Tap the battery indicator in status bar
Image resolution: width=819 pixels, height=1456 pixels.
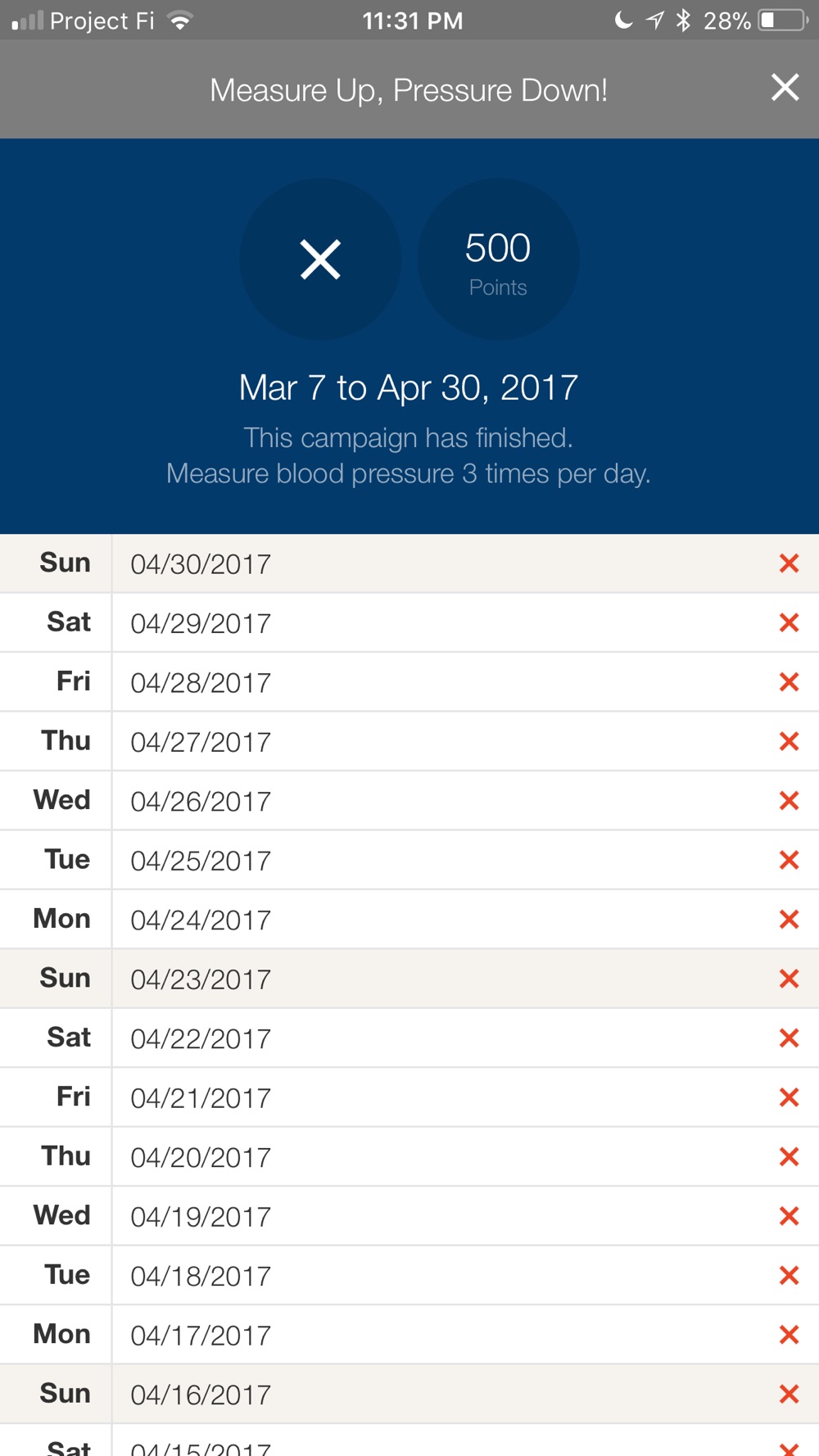tap(784, 20)
